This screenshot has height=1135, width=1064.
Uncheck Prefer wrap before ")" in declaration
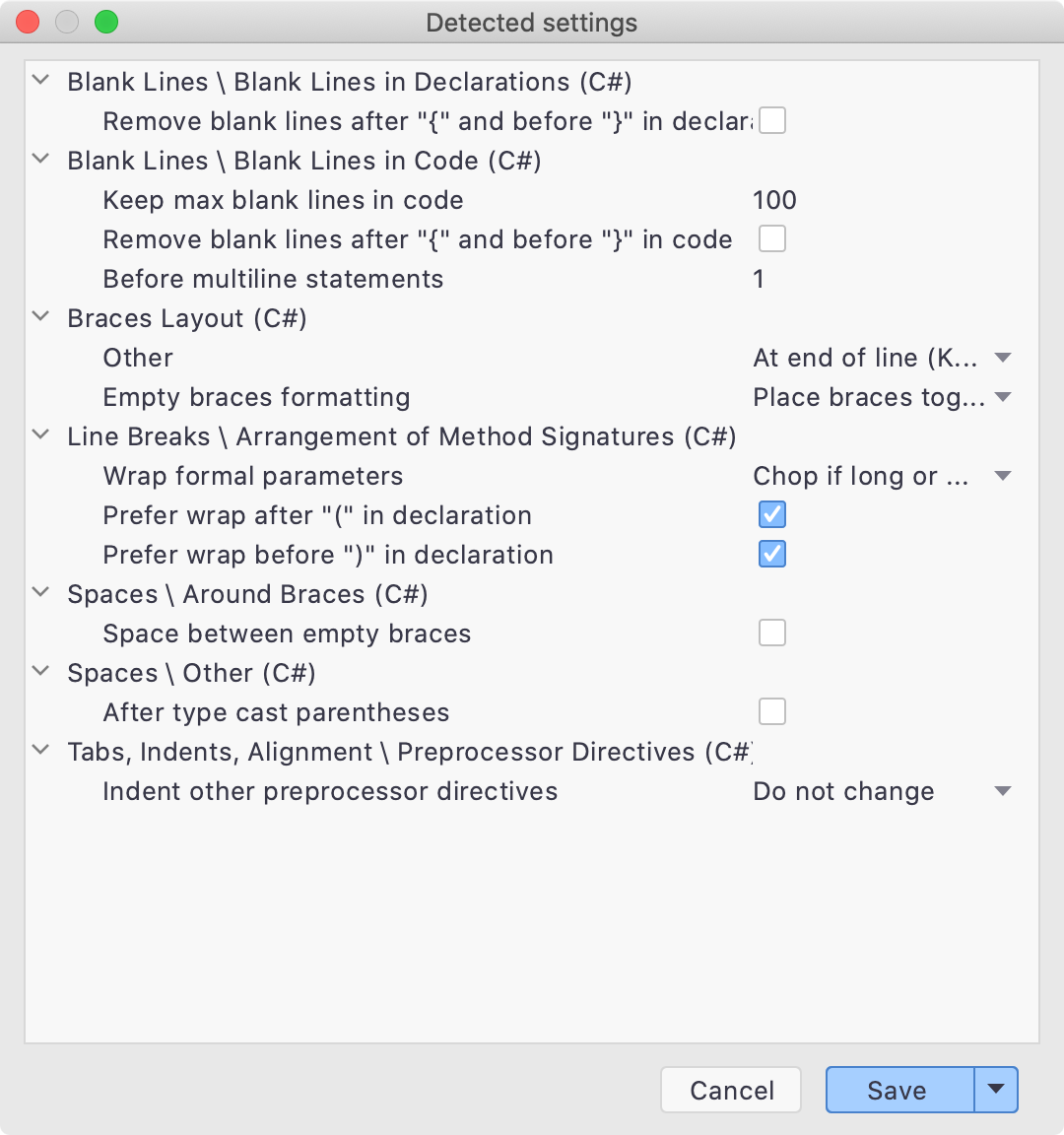click(771, 554)
